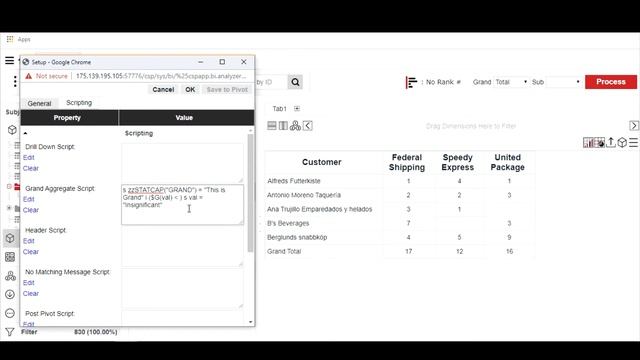Select the Scripting tab
Screen dimensions: 640x360
point(79,103)
